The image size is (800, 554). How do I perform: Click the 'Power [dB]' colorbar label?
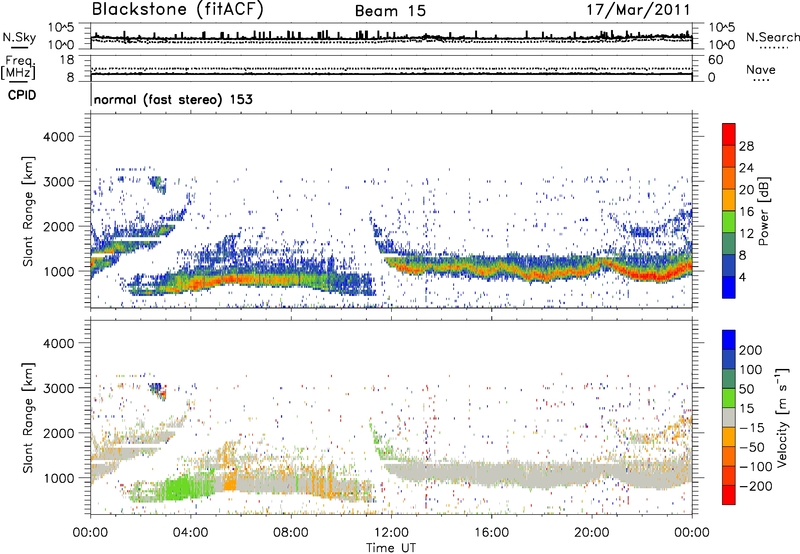click(x=764, y=211)
